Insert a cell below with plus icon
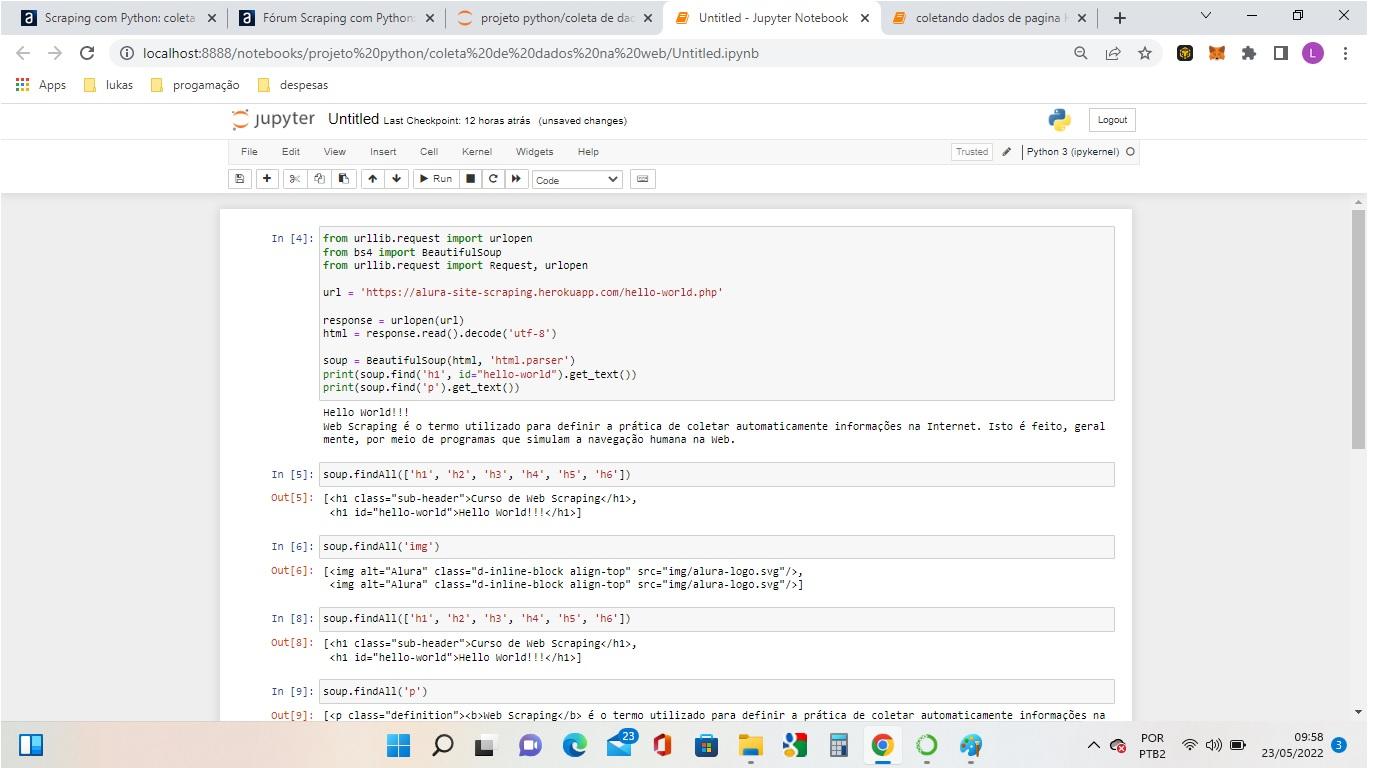 pyautogui.click(x=267, y=179)
